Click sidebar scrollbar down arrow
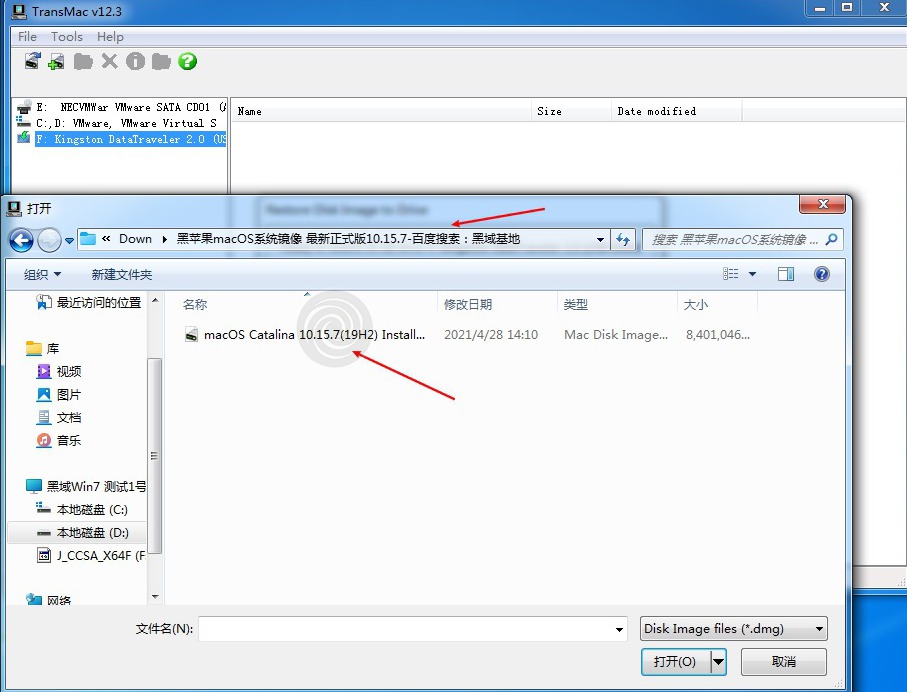Viewport: 907px width, 692px height. point(155,597)
